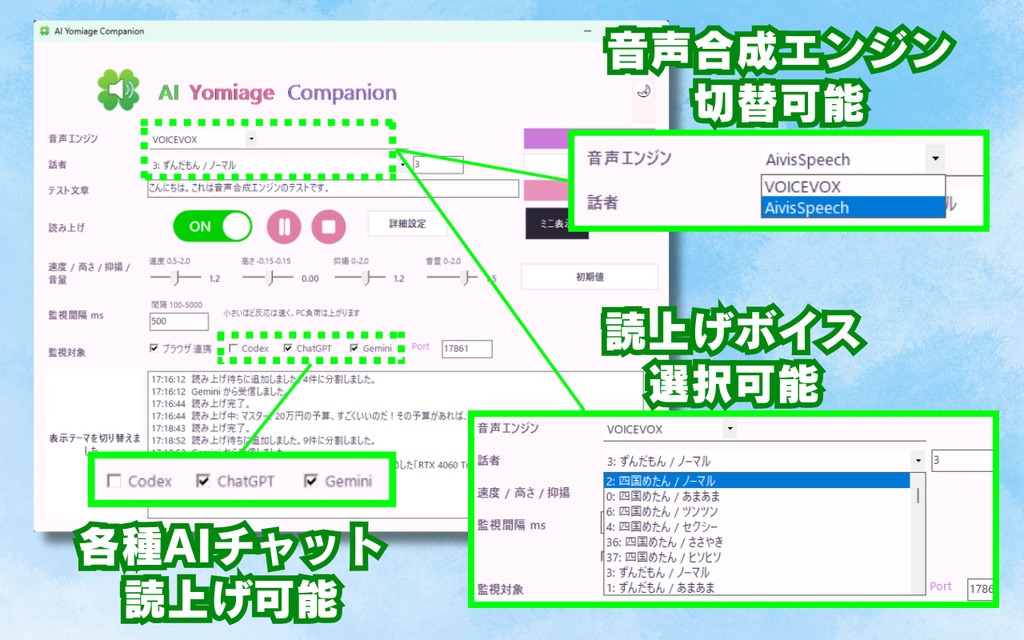Screen dimensions: 1024x640
Task: Click the 音量 volume slider
Action: pyautogui.click(x=453, y=278)
